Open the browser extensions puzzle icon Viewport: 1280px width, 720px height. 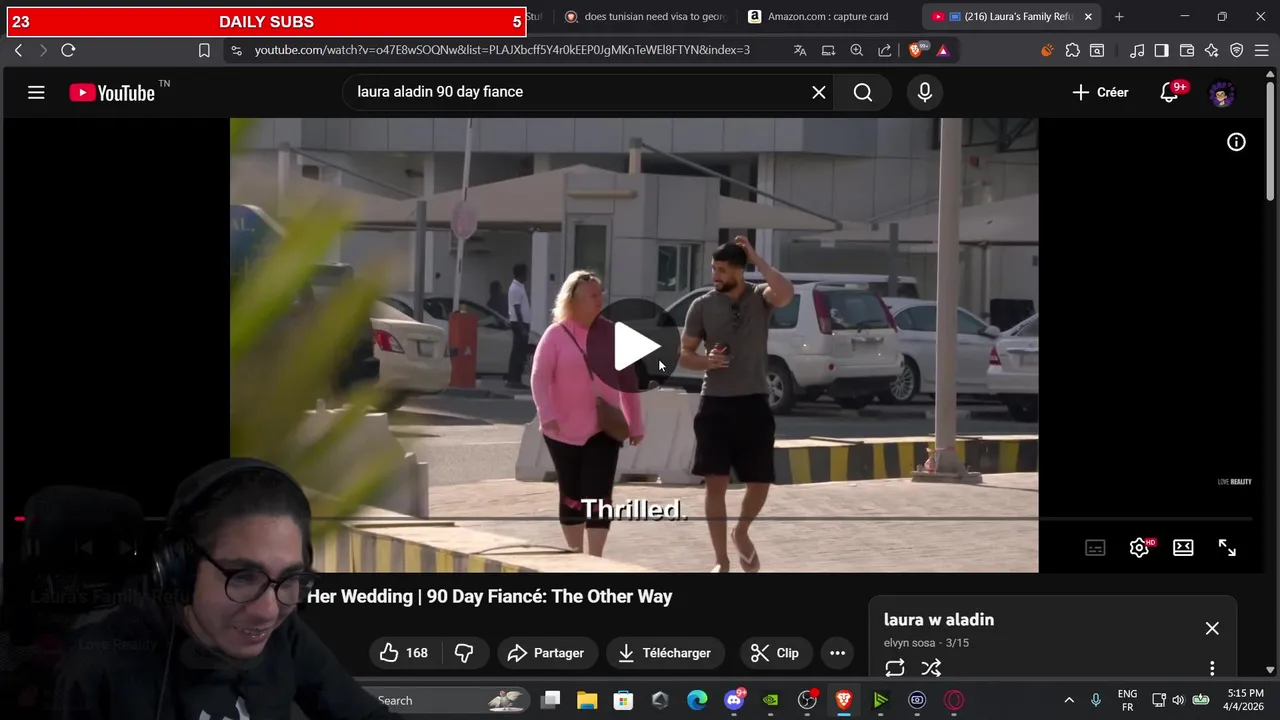tap(1073, 50)
